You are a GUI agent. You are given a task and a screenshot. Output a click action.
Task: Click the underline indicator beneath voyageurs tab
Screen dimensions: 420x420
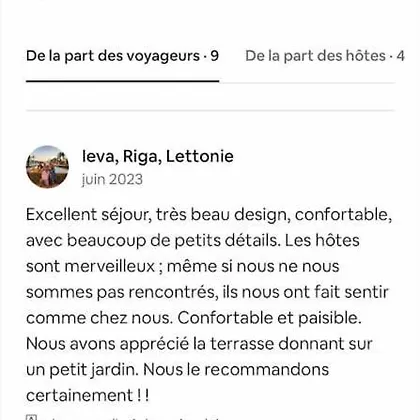tap(122, 81)
